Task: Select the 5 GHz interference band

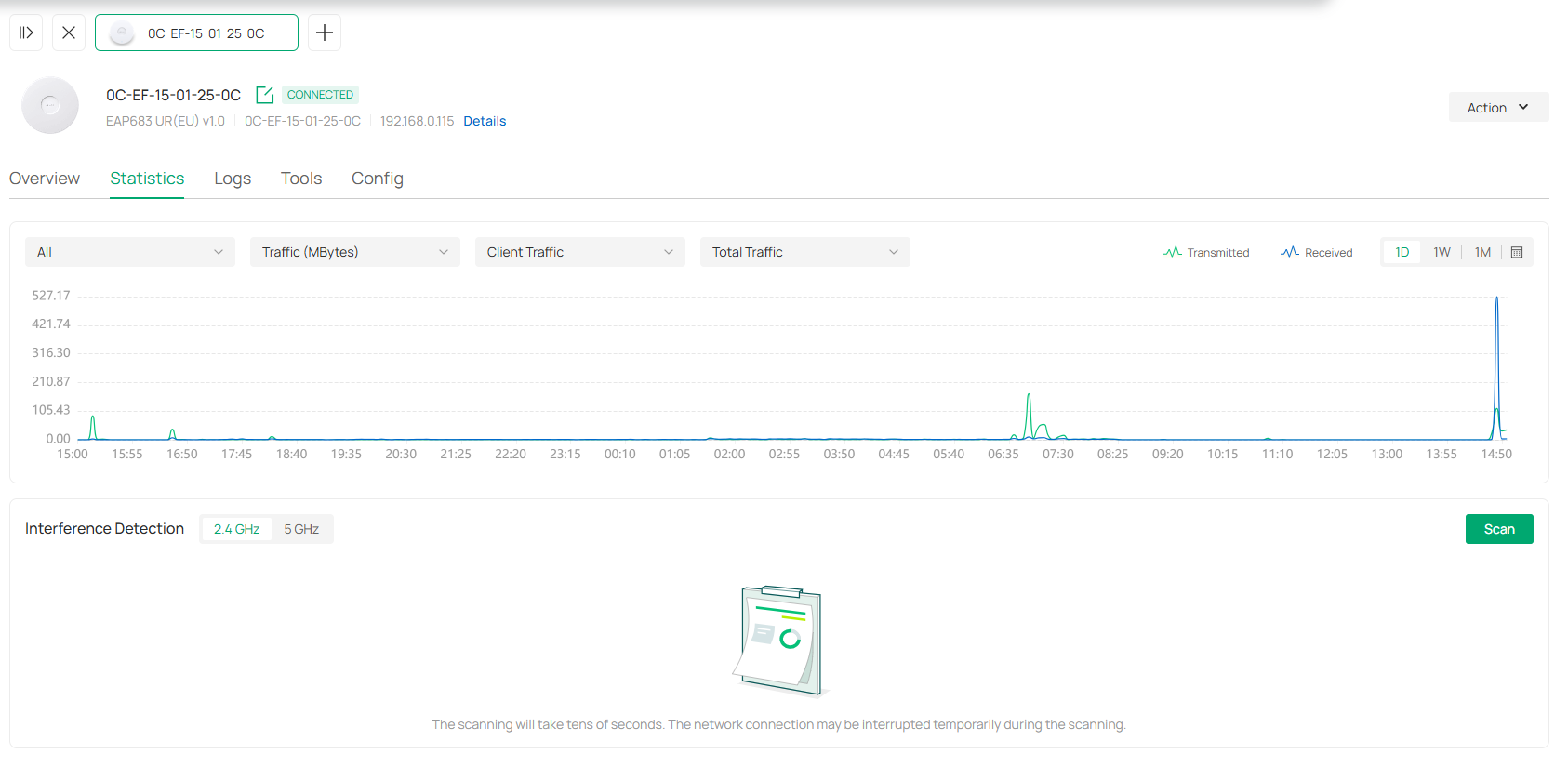Action: pos(301,529)
